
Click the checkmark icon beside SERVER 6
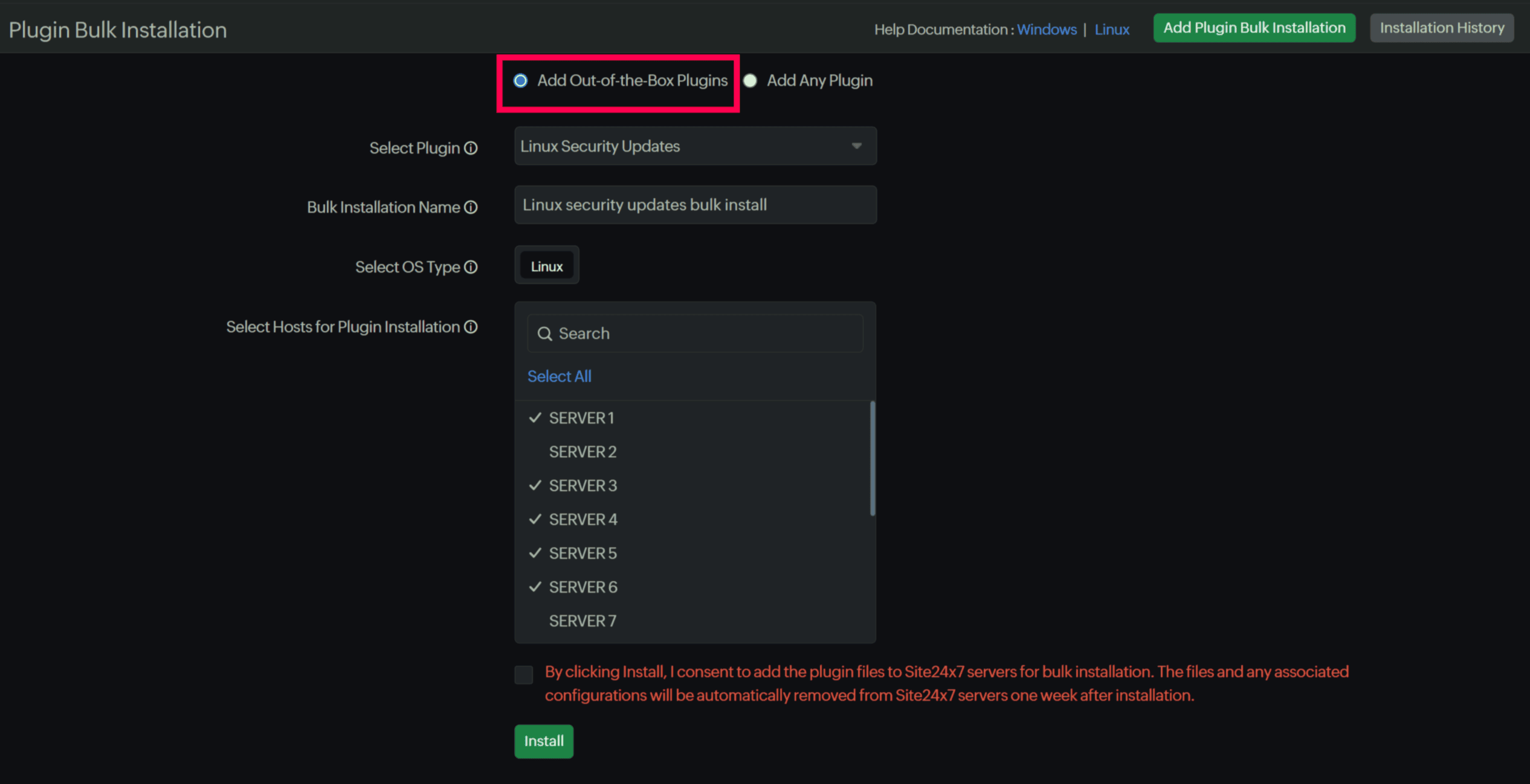pyautogui.click(x=535, y=586)
